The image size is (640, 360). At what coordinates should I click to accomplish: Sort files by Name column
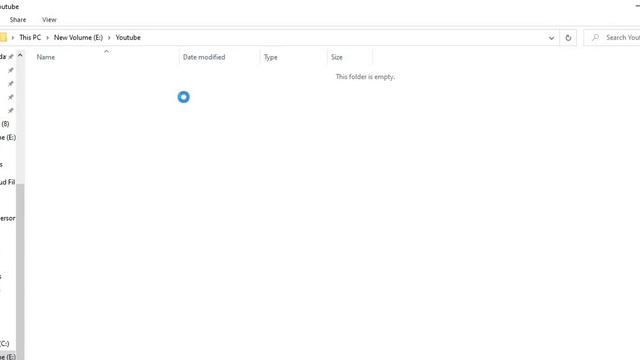pyautogui.click(x=46, y=57)
